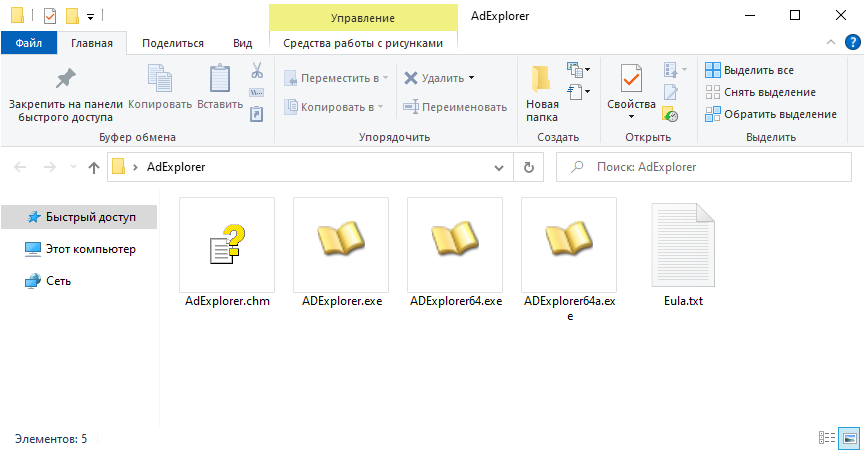Create a Новая папка (New folder)
The image size is (865, 451).
pyautogui.click(x=541, y=93)
